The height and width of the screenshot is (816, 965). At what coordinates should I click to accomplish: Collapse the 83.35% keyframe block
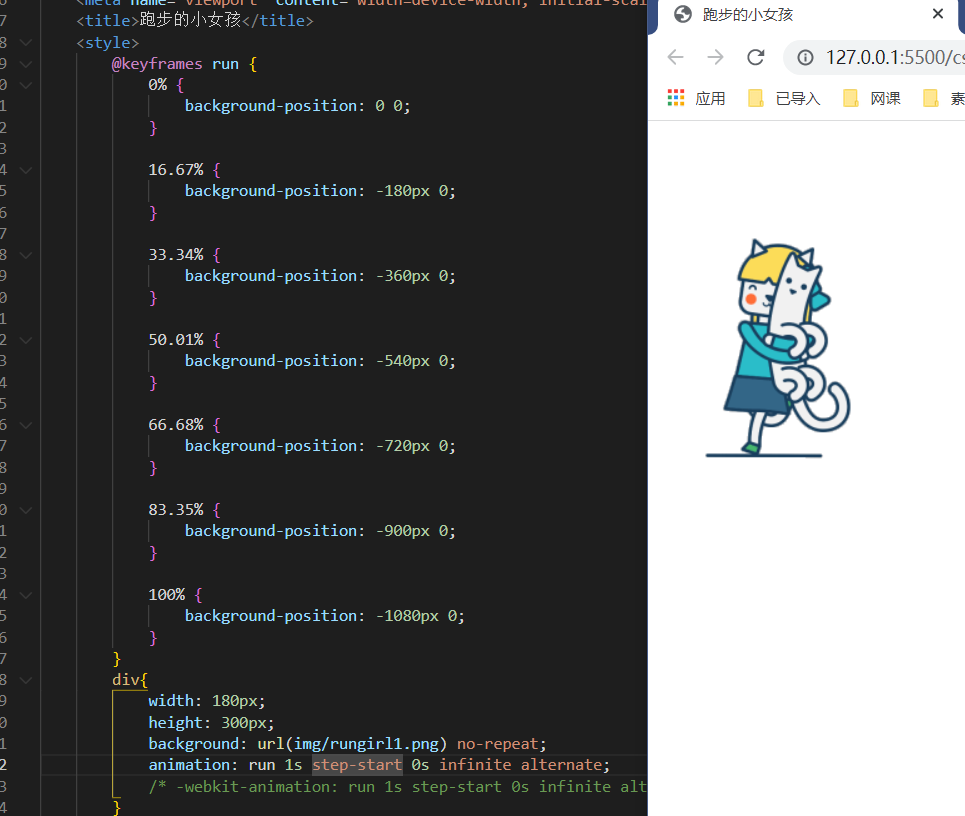click(x=26, y=510)
